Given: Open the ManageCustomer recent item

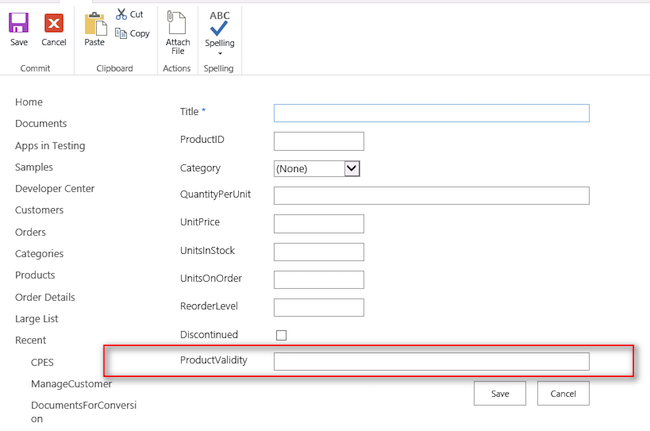Looking at the screenshot, I should 71,383.
